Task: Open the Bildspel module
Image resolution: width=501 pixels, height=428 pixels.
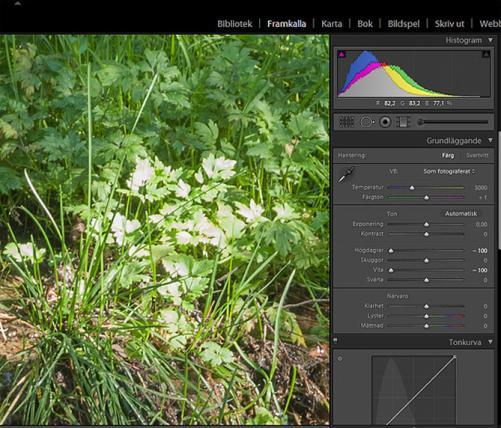Action: point(403,24)
